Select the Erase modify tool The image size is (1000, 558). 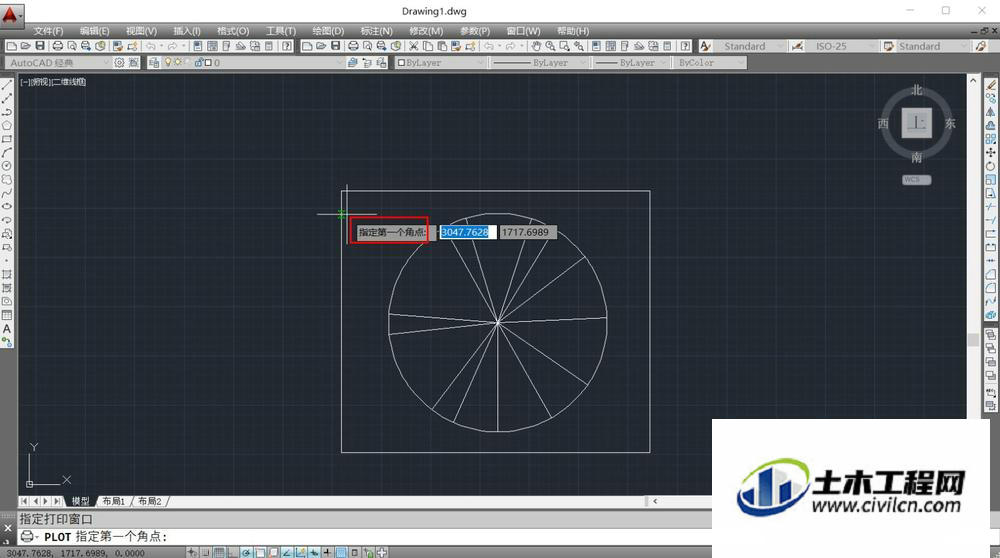[x=990, y=85]
